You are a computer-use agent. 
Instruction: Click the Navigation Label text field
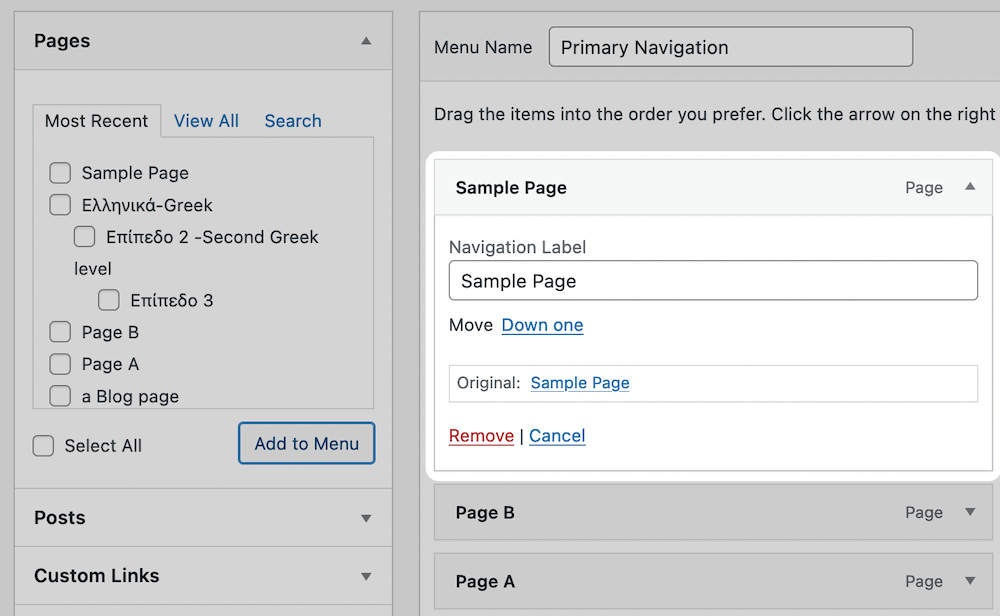pyautogui.click(x=713, y=281)
